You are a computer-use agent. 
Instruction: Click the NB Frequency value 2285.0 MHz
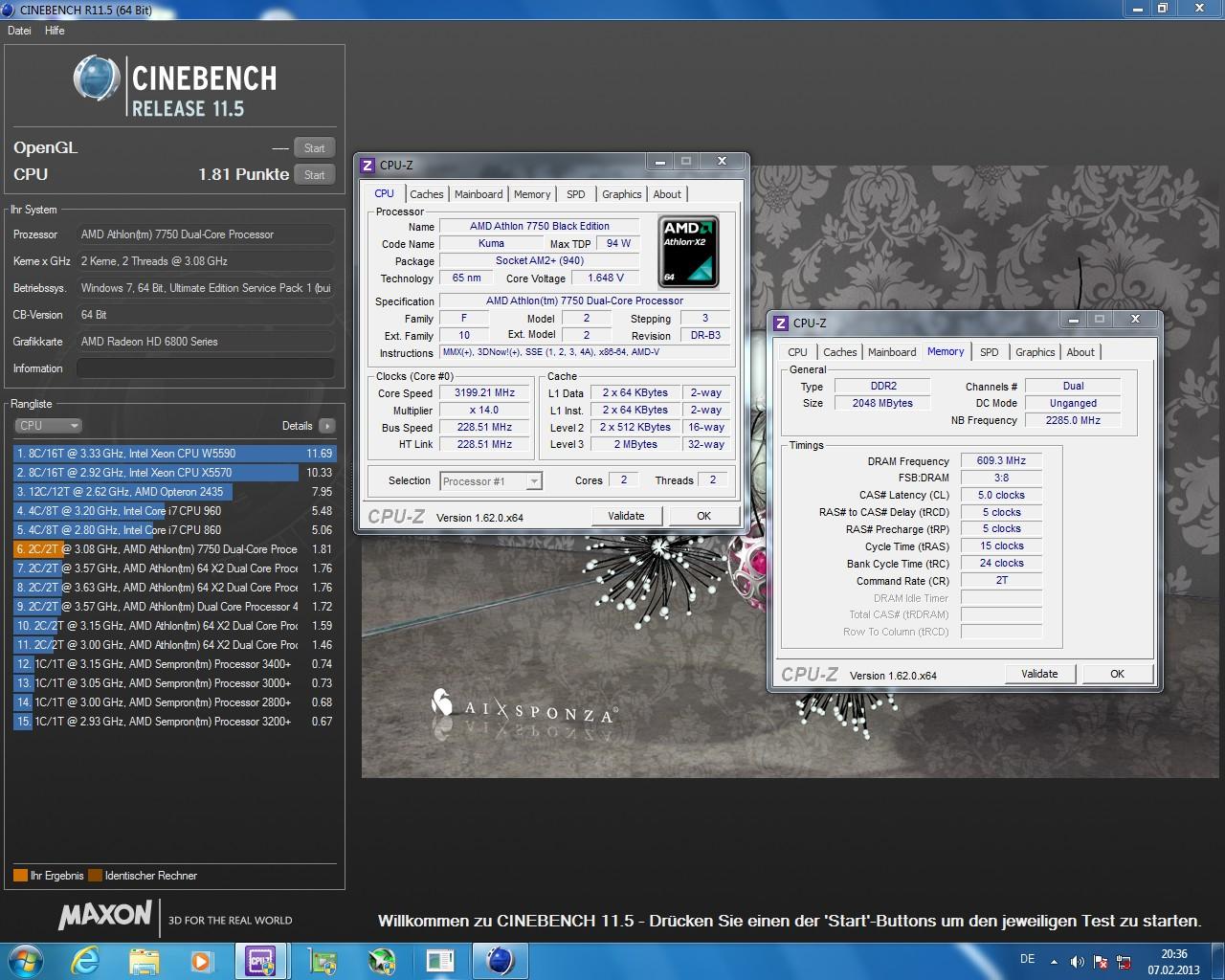click(1073, 420)
